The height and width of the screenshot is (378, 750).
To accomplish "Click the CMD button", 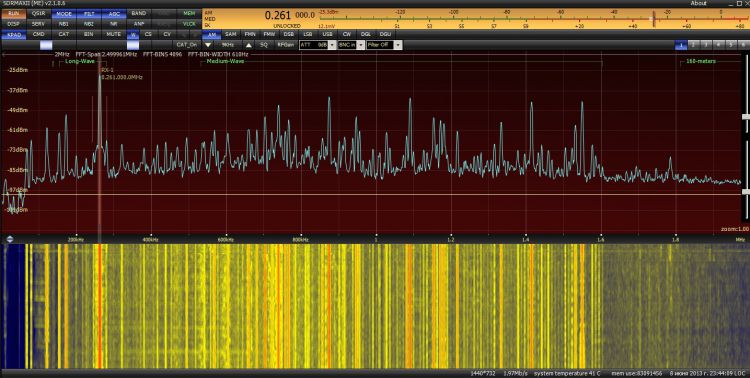I will point(39,34).
